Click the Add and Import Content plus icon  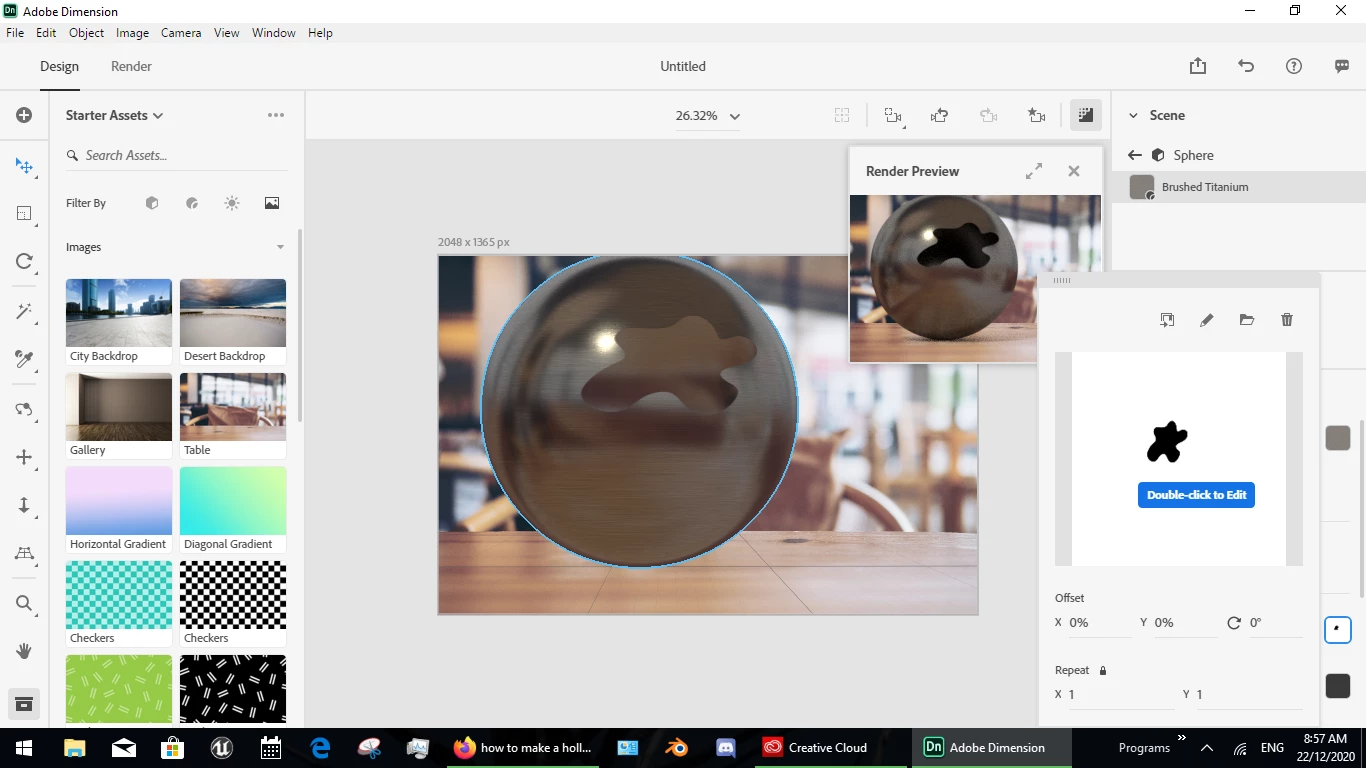click(24, 115)
